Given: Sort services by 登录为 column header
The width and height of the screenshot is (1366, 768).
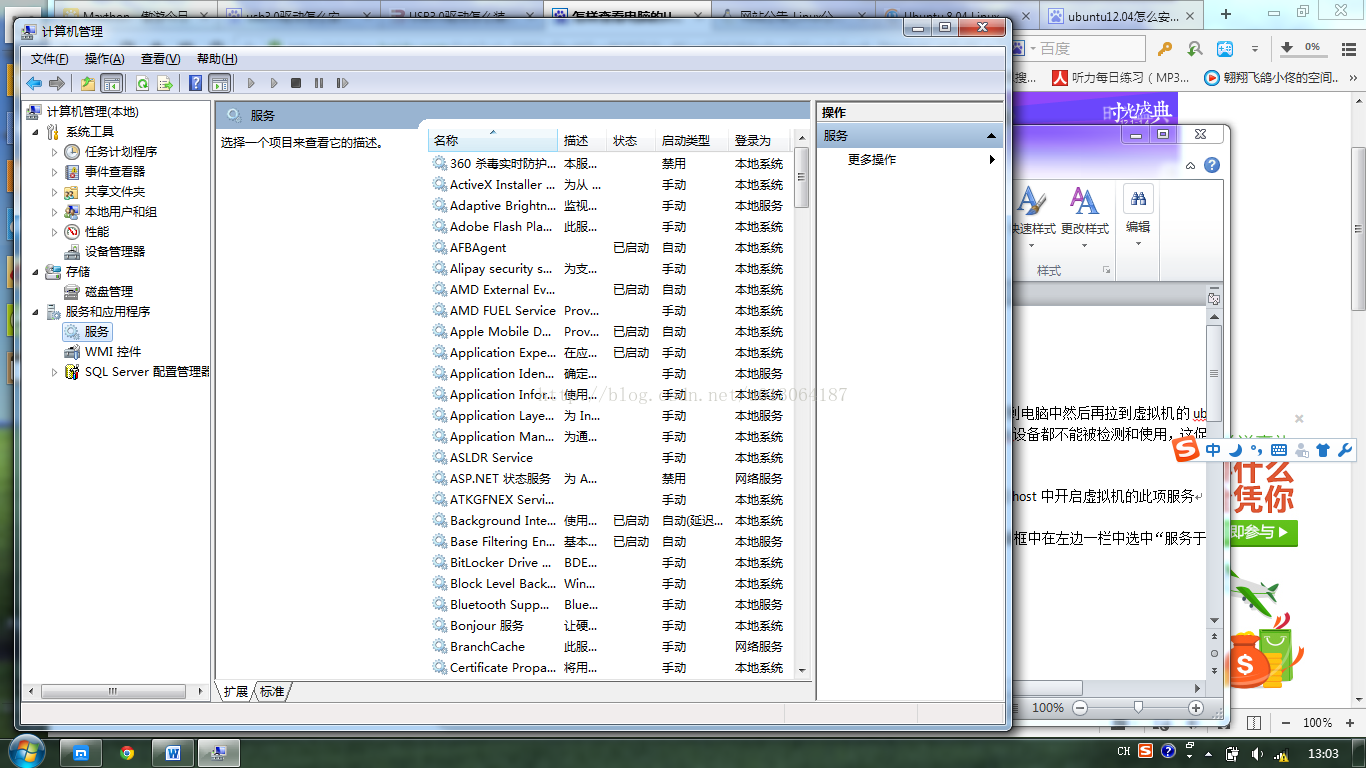Looking at the screenshot, I should tap(760, 141).
